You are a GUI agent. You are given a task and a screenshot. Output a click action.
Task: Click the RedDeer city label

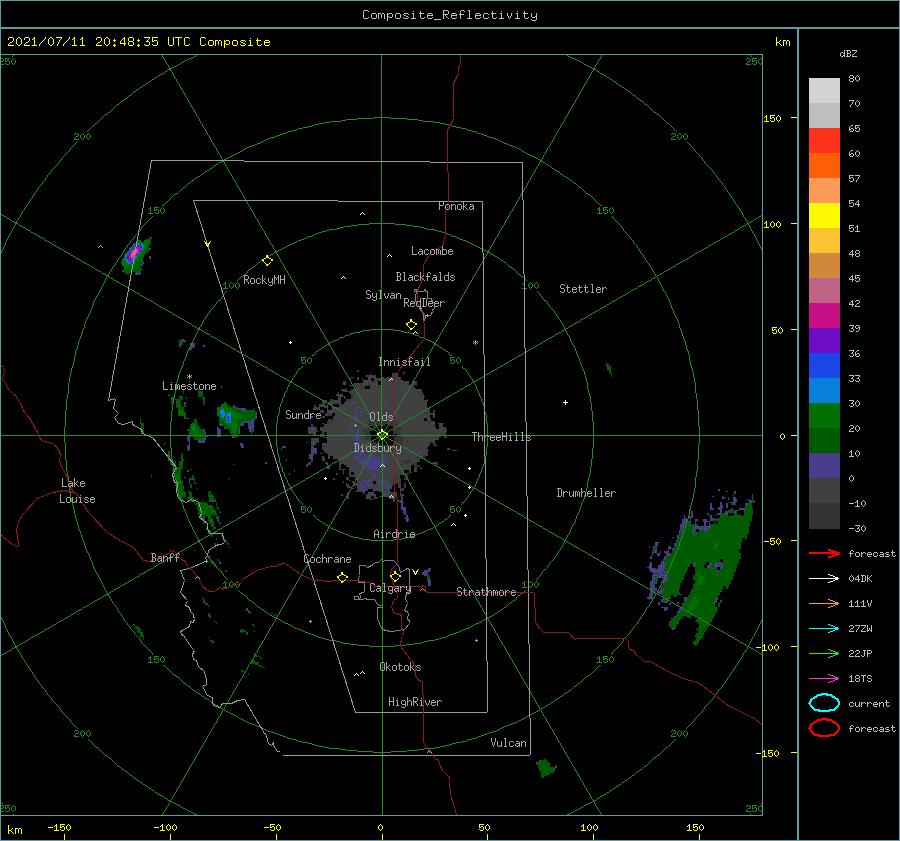tap(424, 303)
